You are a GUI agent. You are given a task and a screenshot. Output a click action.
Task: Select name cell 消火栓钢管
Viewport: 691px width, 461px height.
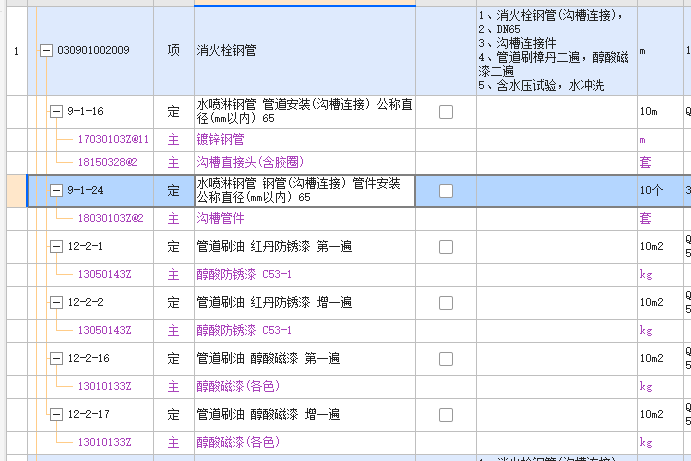pyautogui.click(x=305, y=51)
